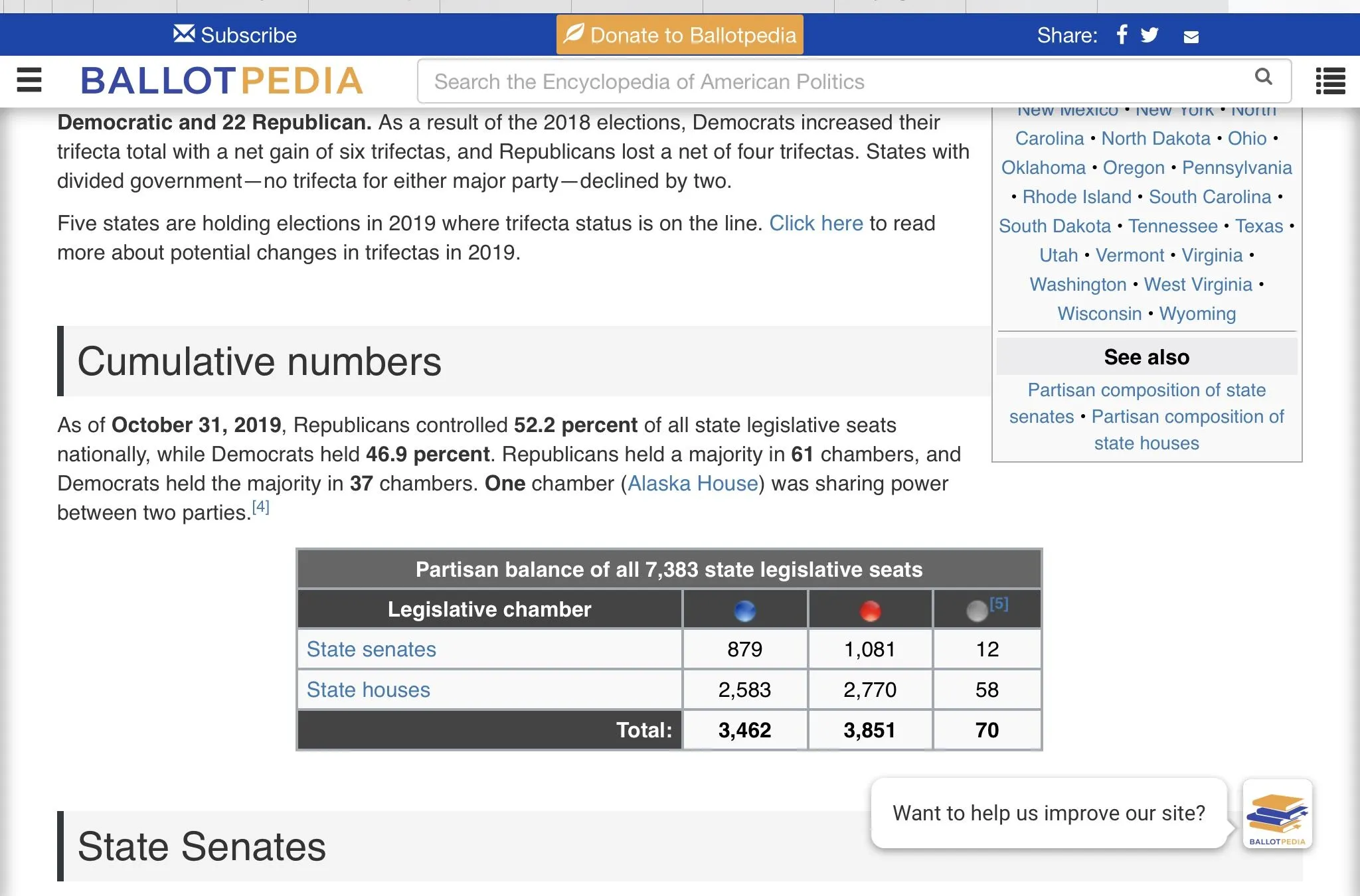The height and width of the screenshot is (896, 1360).
Task: Follow the 'Click here' link
Action: point(815,223)
